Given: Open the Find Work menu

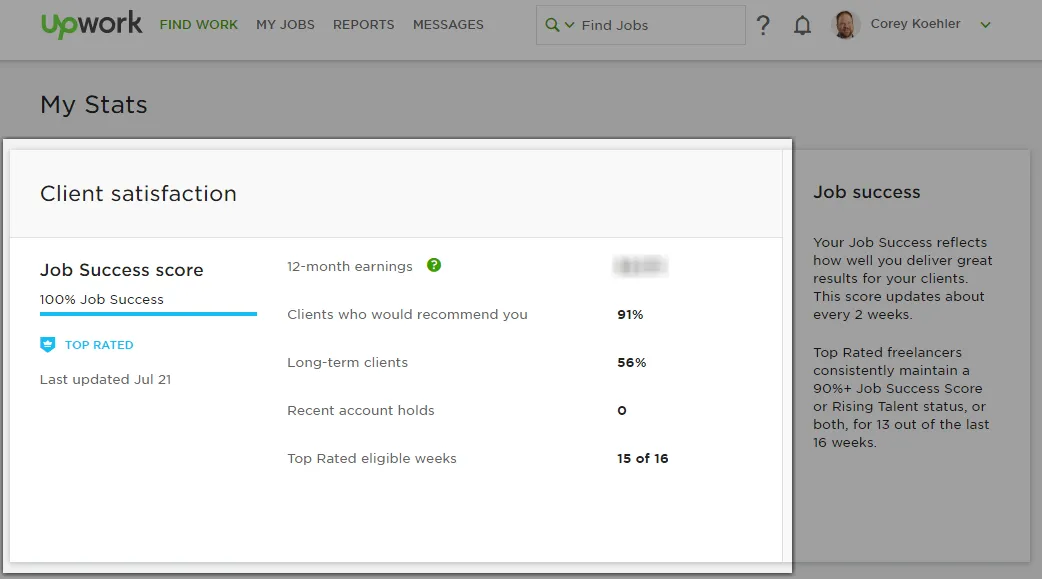Looking at the screenshot, I should [x=199, y=25].
